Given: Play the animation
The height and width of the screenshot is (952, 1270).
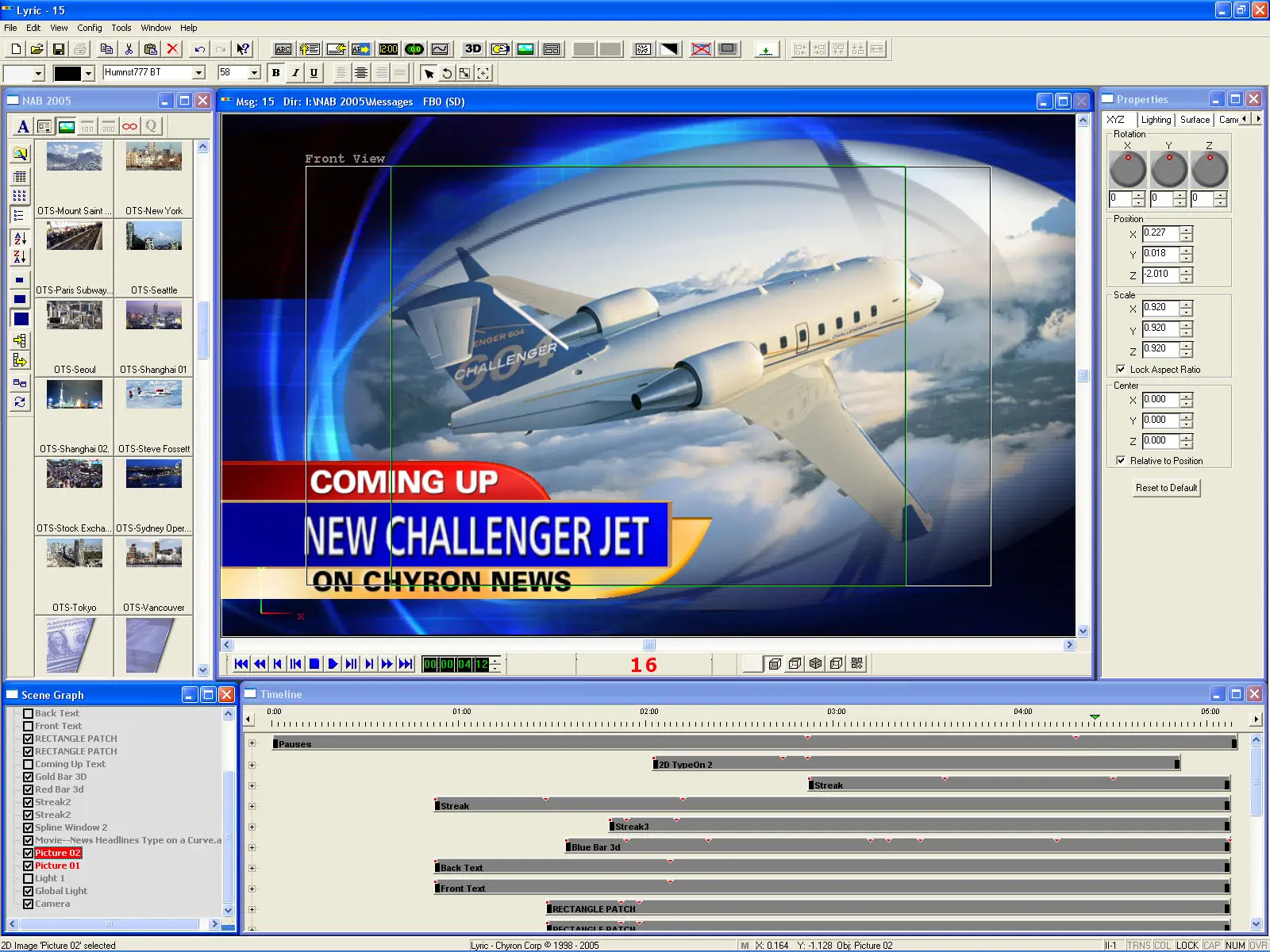Looking at the screenshot, I should [x=333, y=664].
